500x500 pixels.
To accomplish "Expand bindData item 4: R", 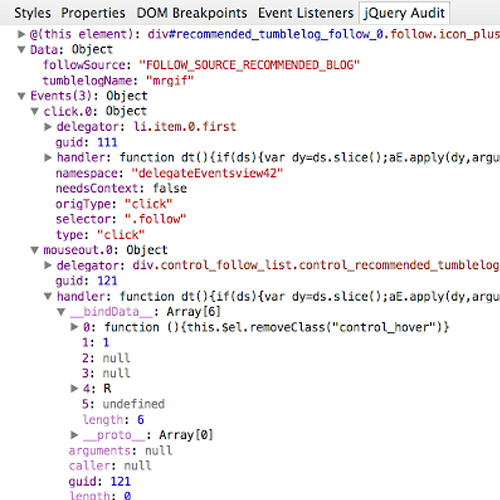I will (x=74, y=388).
